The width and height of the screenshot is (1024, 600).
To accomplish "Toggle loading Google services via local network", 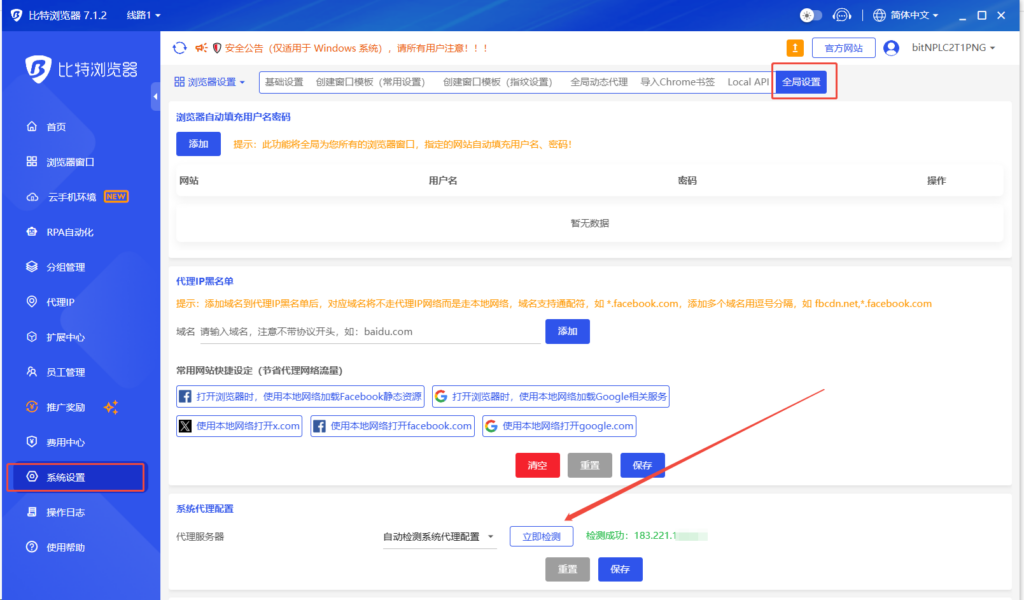I will pos(551,396).
